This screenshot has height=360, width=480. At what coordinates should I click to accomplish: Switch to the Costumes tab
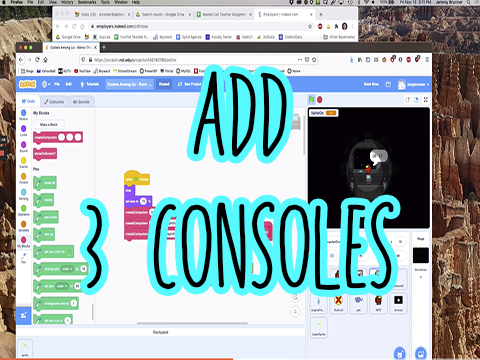pos(54,102)
